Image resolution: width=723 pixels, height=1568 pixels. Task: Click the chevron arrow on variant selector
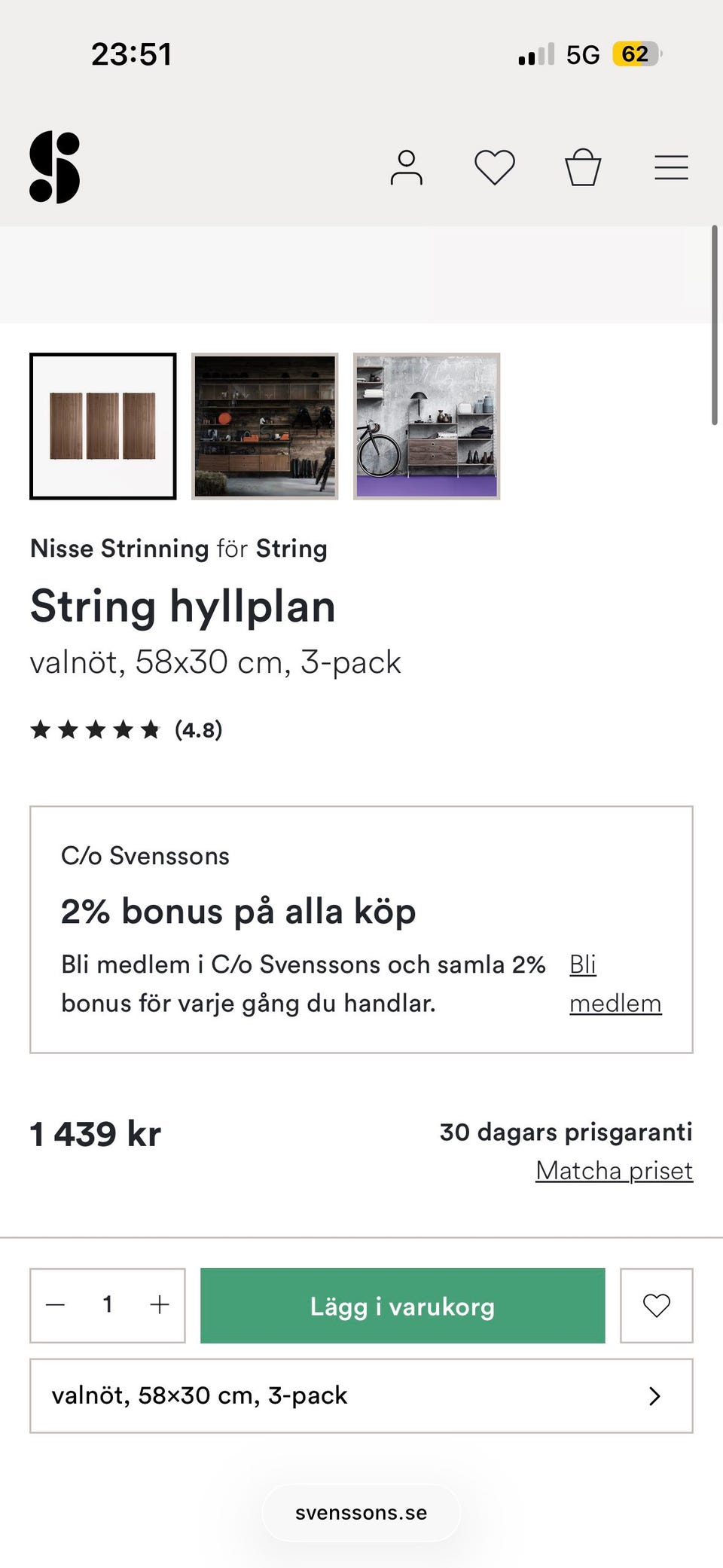point(654,1396)
